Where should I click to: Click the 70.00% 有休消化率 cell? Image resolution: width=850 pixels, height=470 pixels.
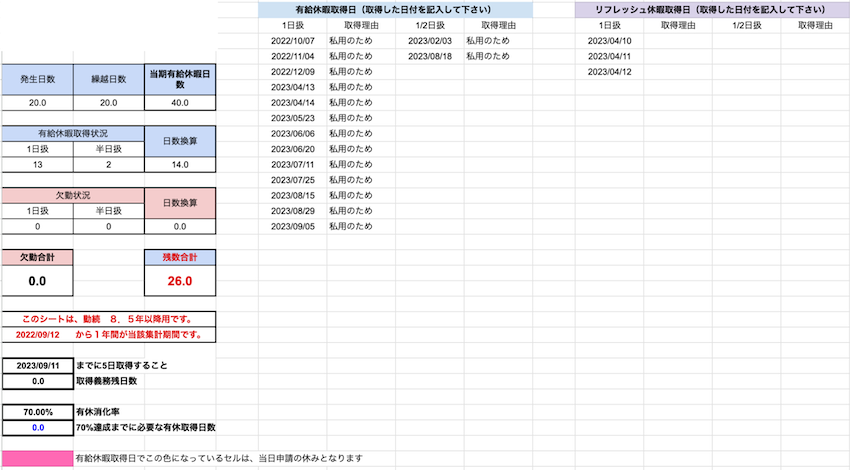(37, 411)
